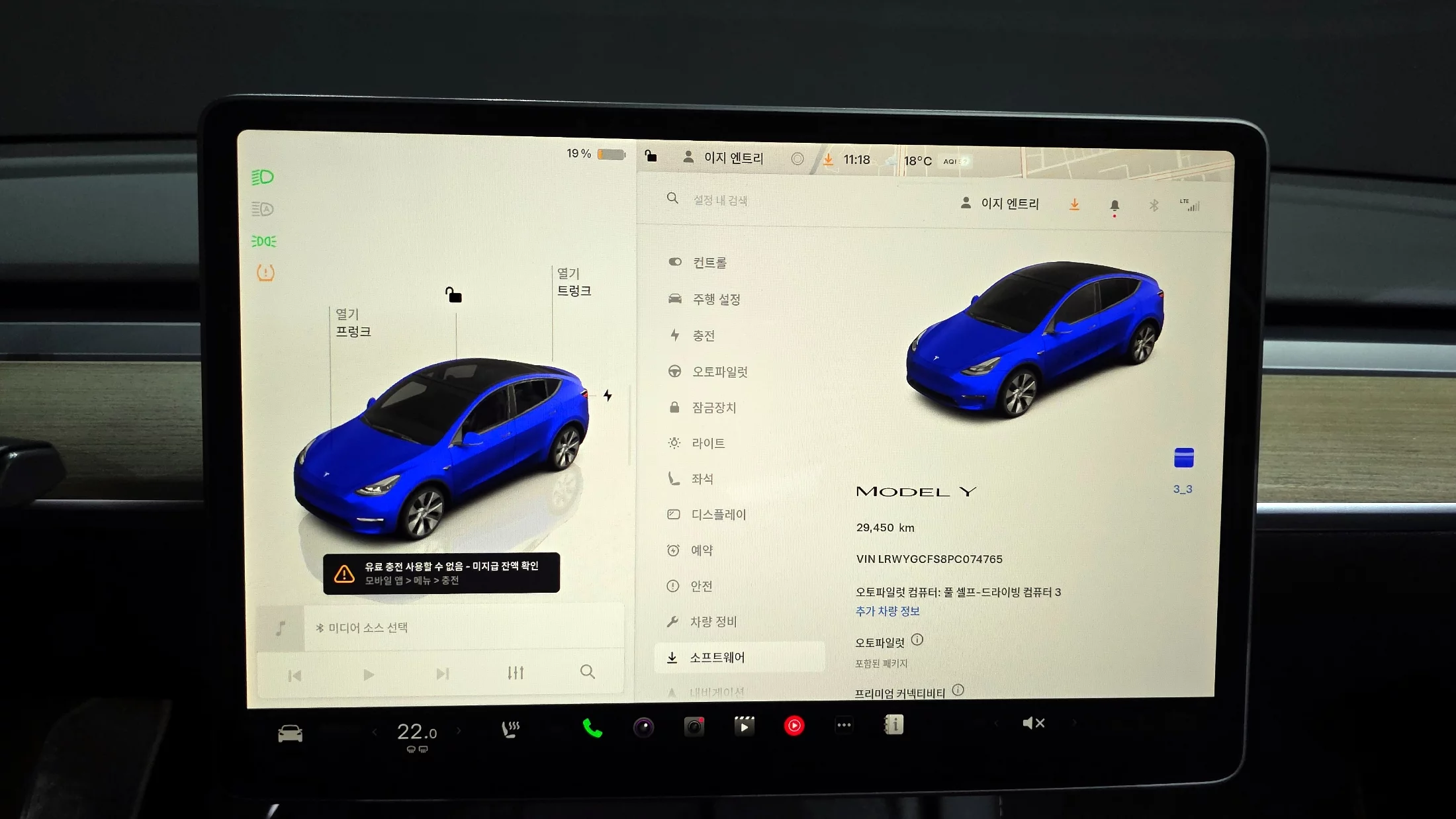Increase cabin temperature with right chevron
1456x819 pixels.
pos(459,731)
